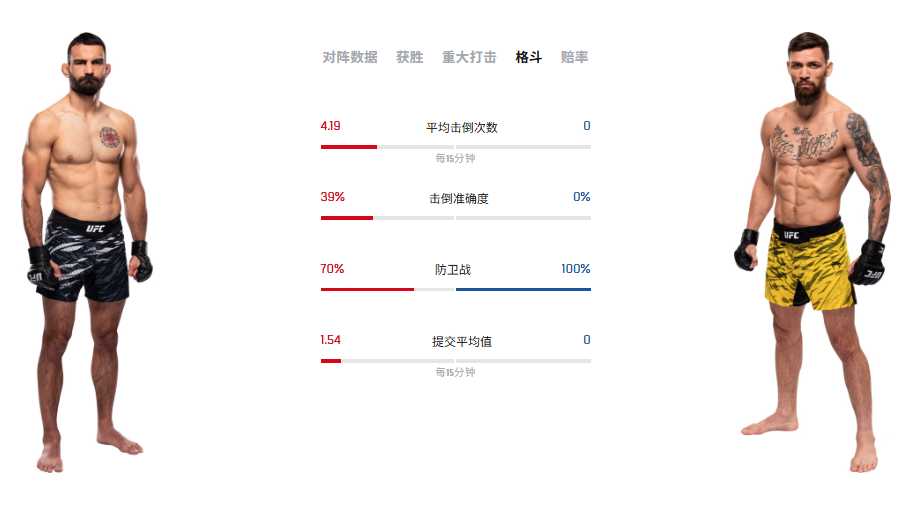Image resolution: width=913 pixels, height=505 pixels.
Task: Switch to the 对阵数据 tab
Action: 350,57
